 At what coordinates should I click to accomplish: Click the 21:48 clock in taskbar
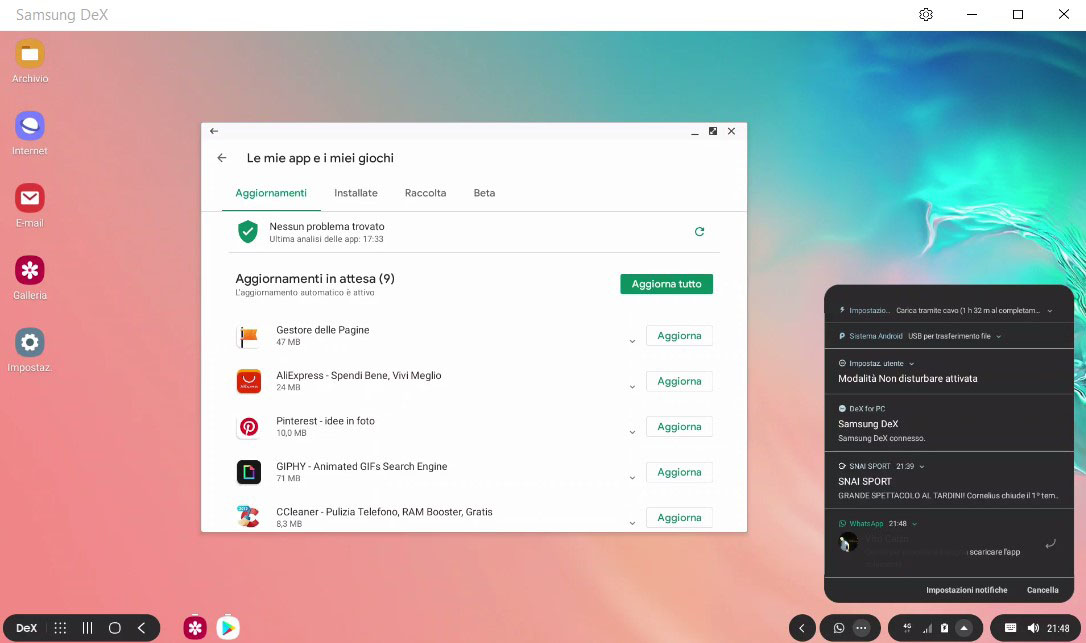(1058, 628)
